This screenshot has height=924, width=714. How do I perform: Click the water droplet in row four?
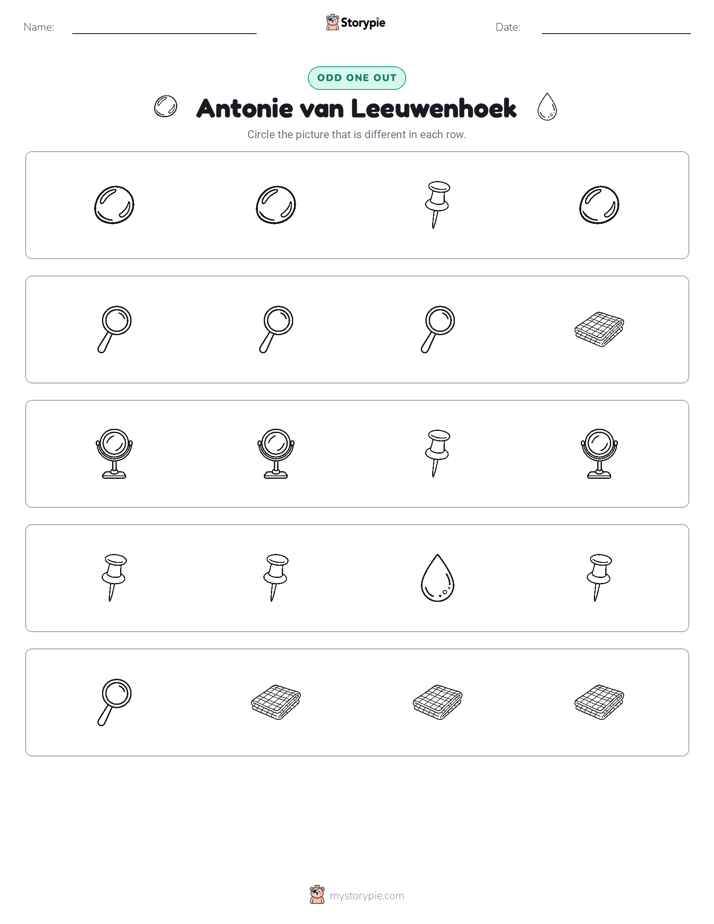pyautogui.click(x=437, y=578)
